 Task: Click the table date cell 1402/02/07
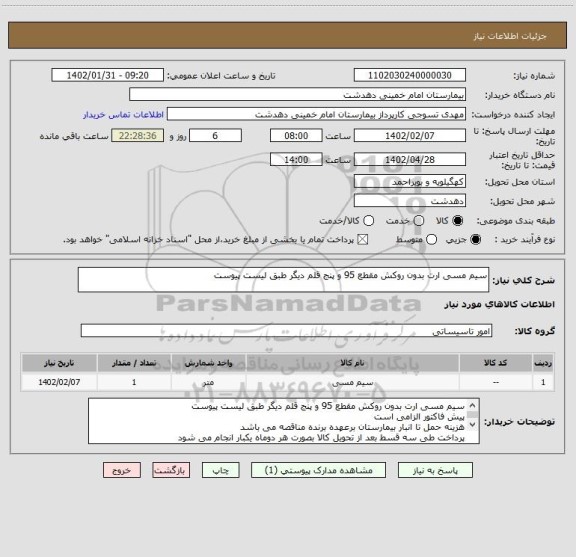(x=59, y=382)
